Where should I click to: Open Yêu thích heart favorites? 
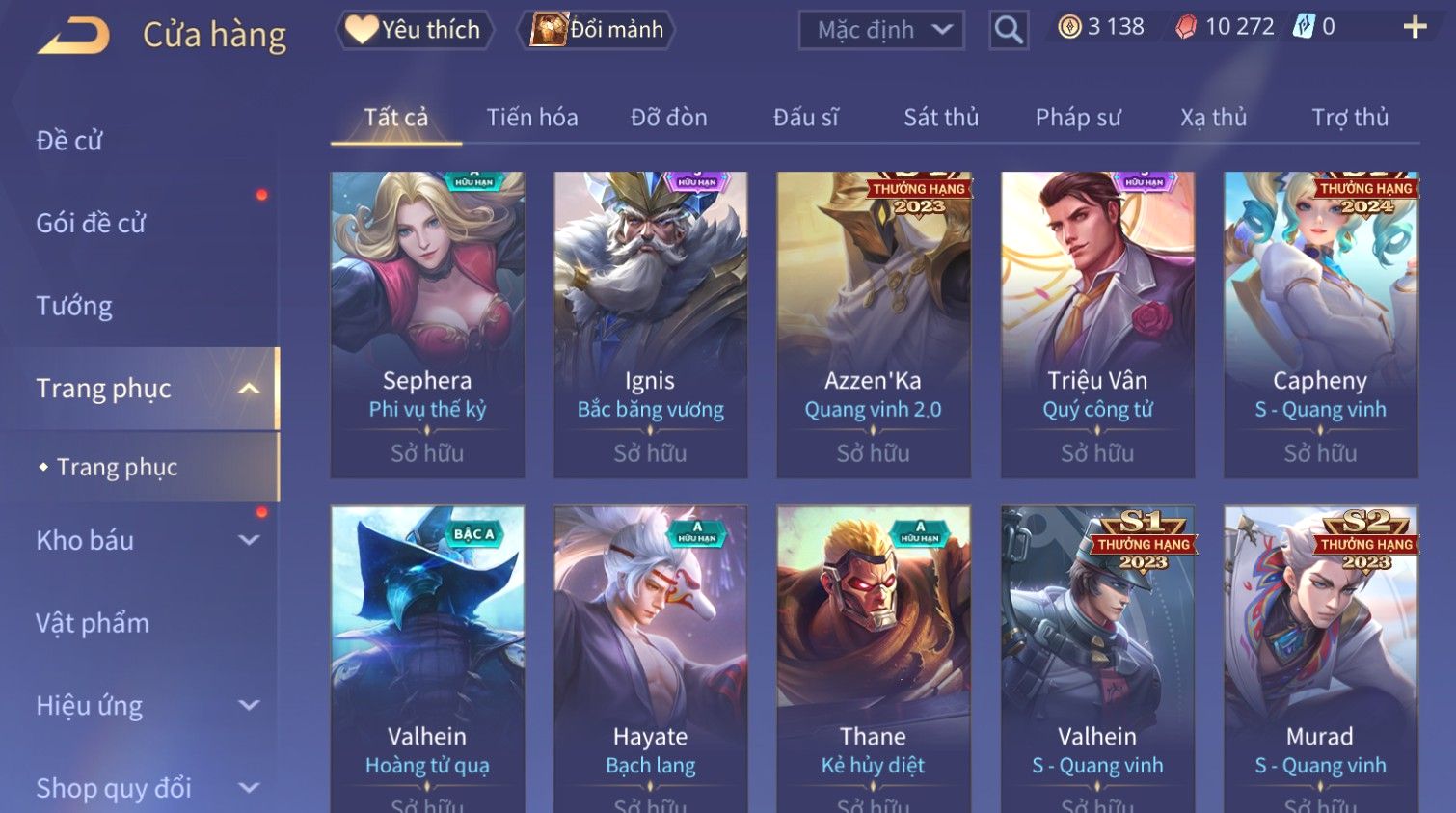[414, 30]
